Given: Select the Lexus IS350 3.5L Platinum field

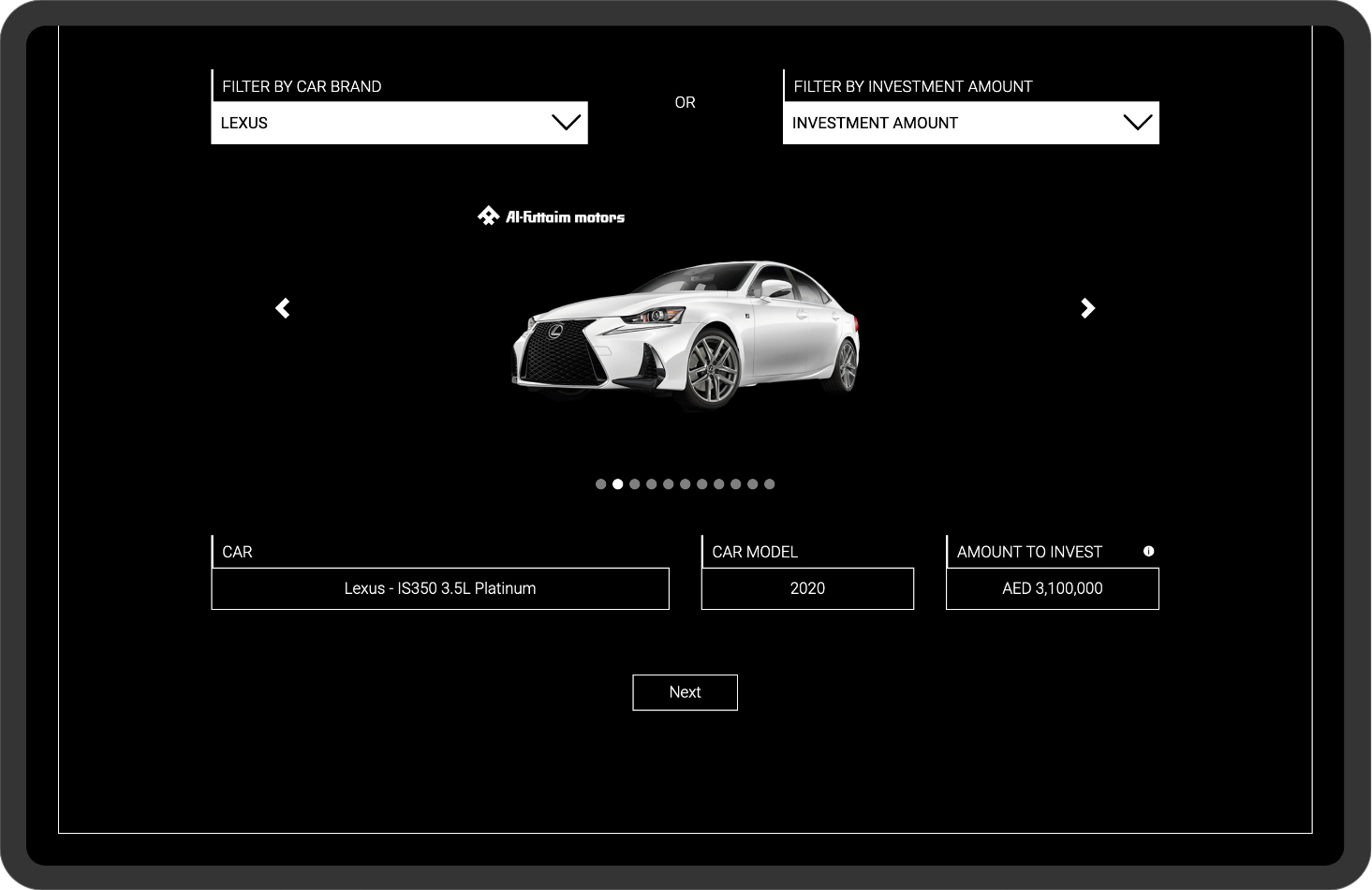Looking at the screenshot, I should pos(440,588).
